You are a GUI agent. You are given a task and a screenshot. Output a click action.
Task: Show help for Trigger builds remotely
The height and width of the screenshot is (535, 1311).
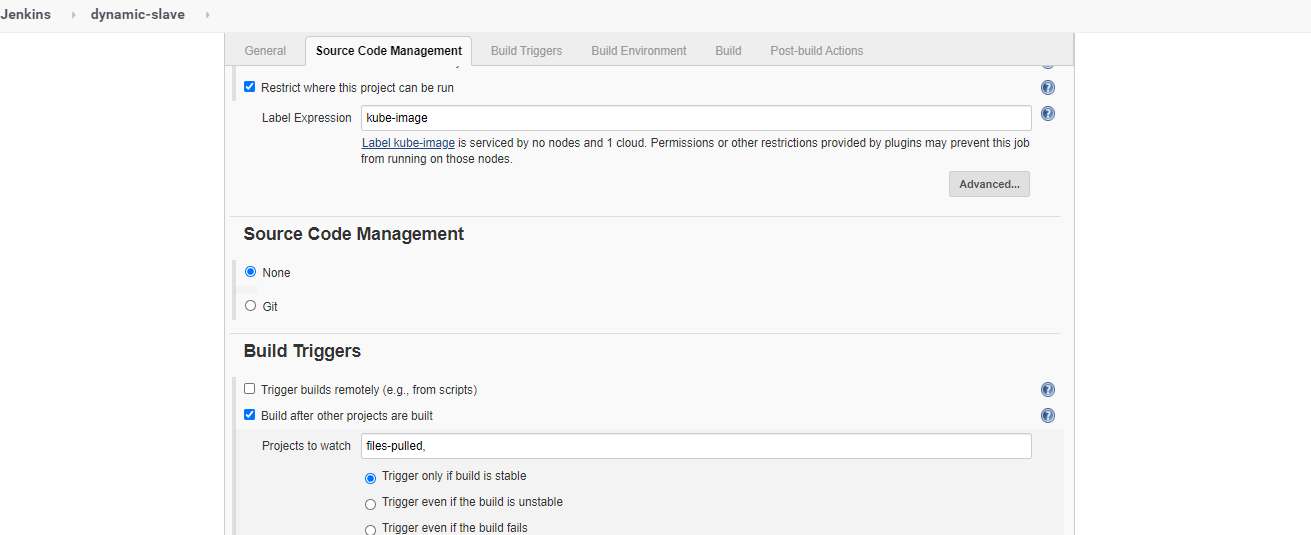(1047, 390)
